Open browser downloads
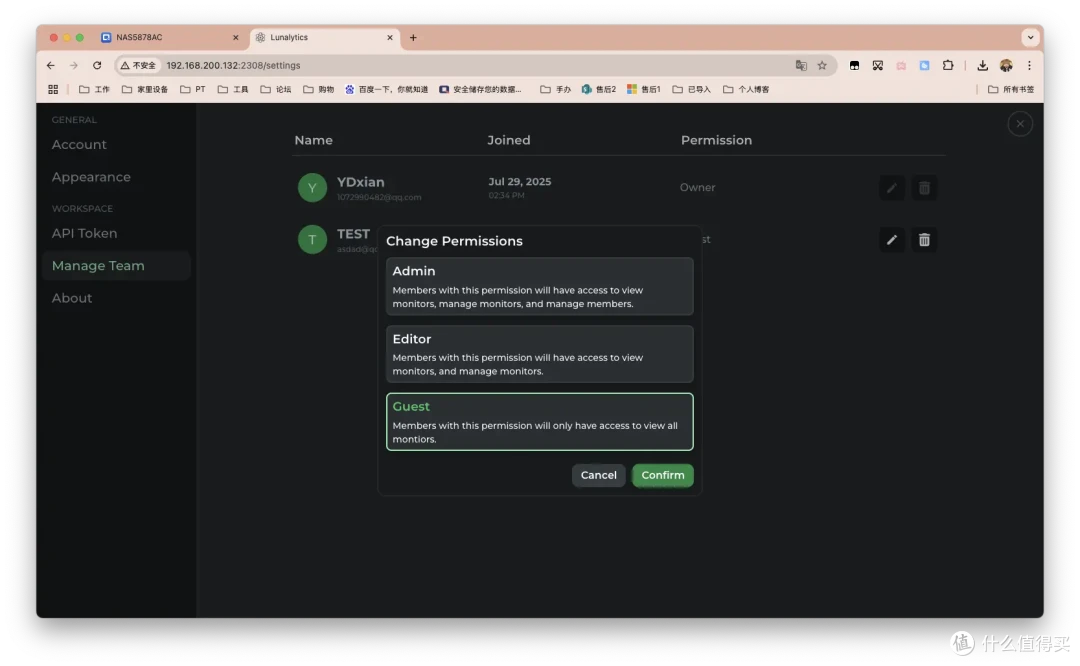1080x666 pixels. tap(982, 65)
